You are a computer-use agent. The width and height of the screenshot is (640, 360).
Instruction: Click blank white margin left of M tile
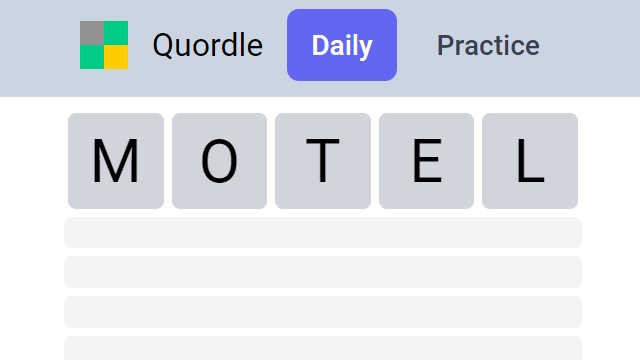33,161
